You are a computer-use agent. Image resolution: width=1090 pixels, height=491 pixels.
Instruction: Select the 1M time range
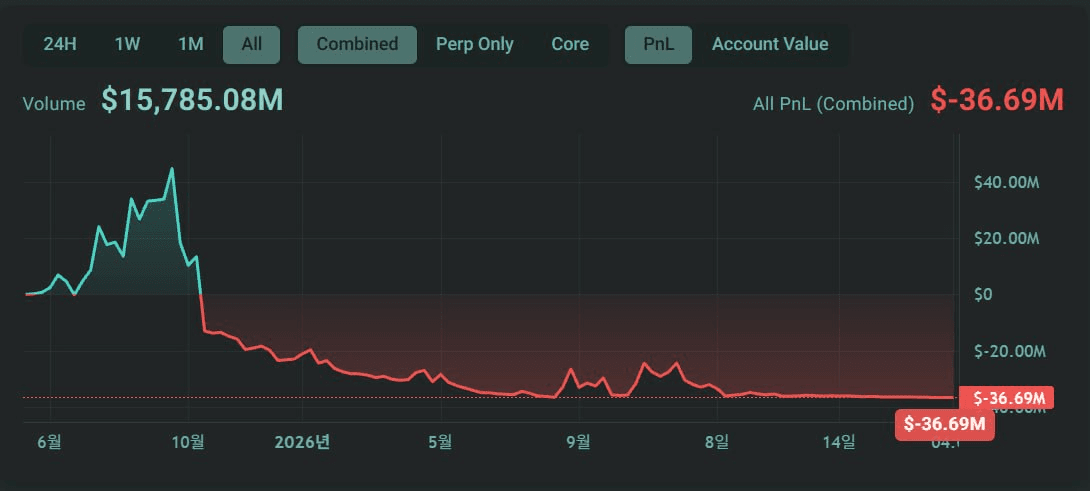tap(190, 45)
